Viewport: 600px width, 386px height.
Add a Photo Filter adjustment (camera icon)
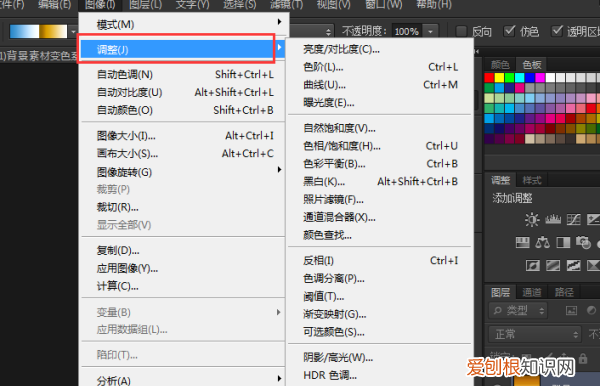point(583,243)
